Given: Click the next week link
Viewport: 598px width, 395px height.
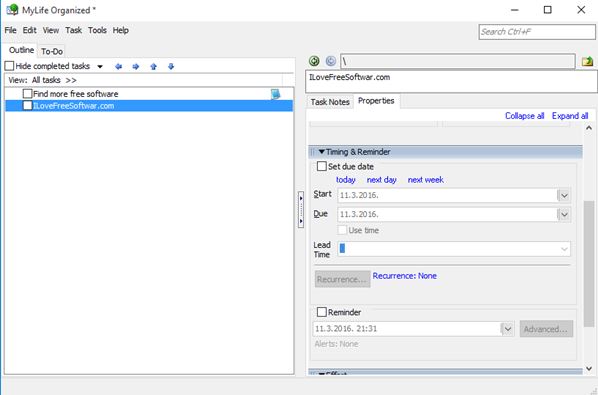Looking at the screenshot, I should [x=425, y=180].
